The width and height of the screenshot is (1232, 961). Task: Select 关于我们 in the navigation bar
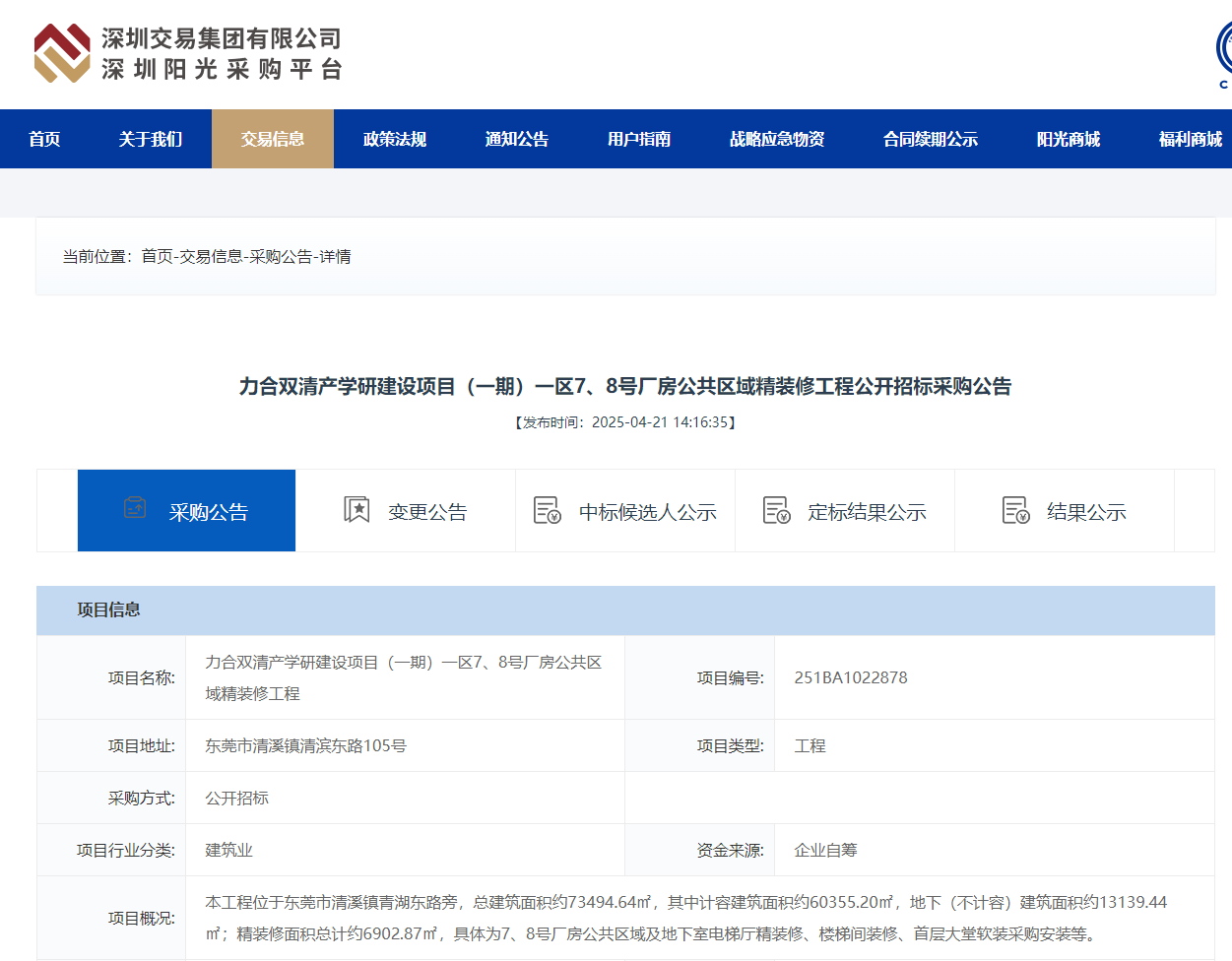pos(153,139)
